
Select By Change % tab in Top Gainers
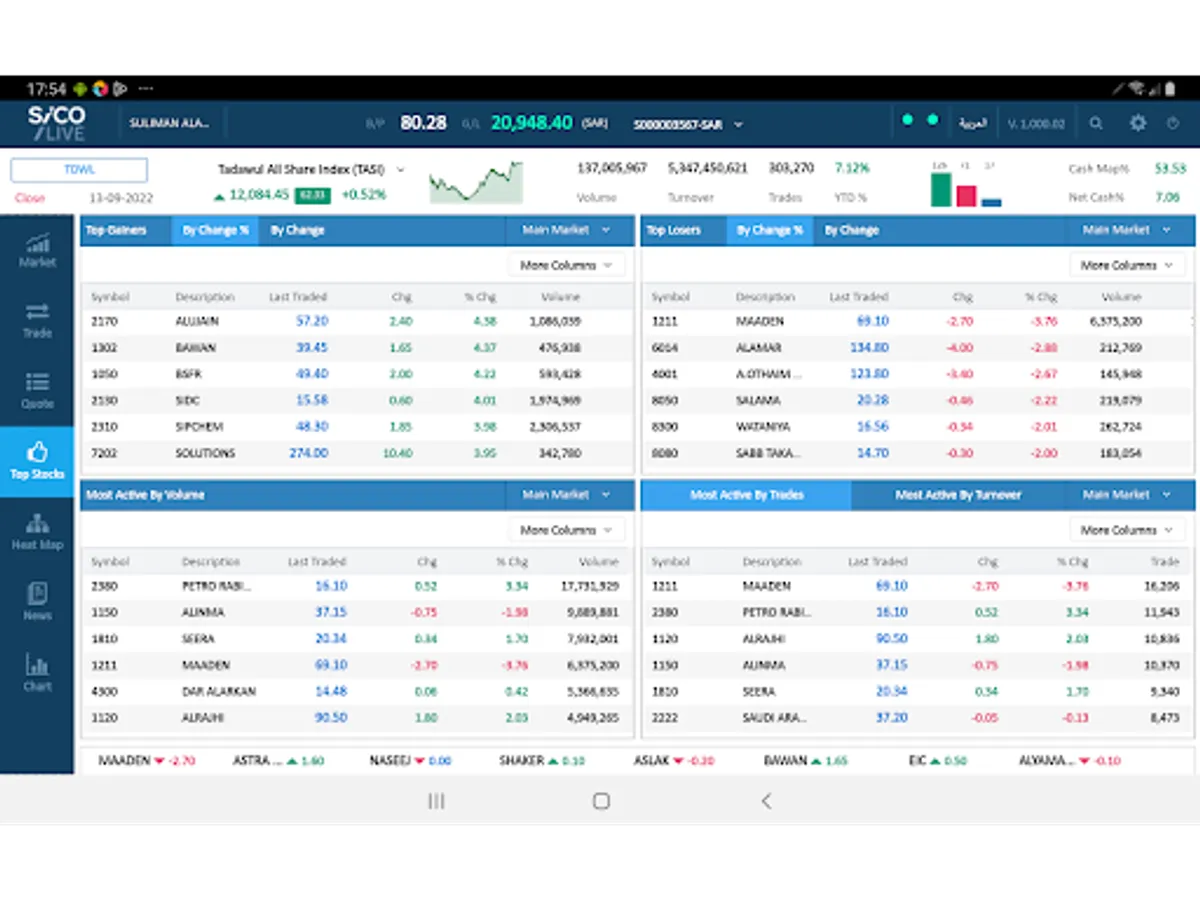point(215,230)
